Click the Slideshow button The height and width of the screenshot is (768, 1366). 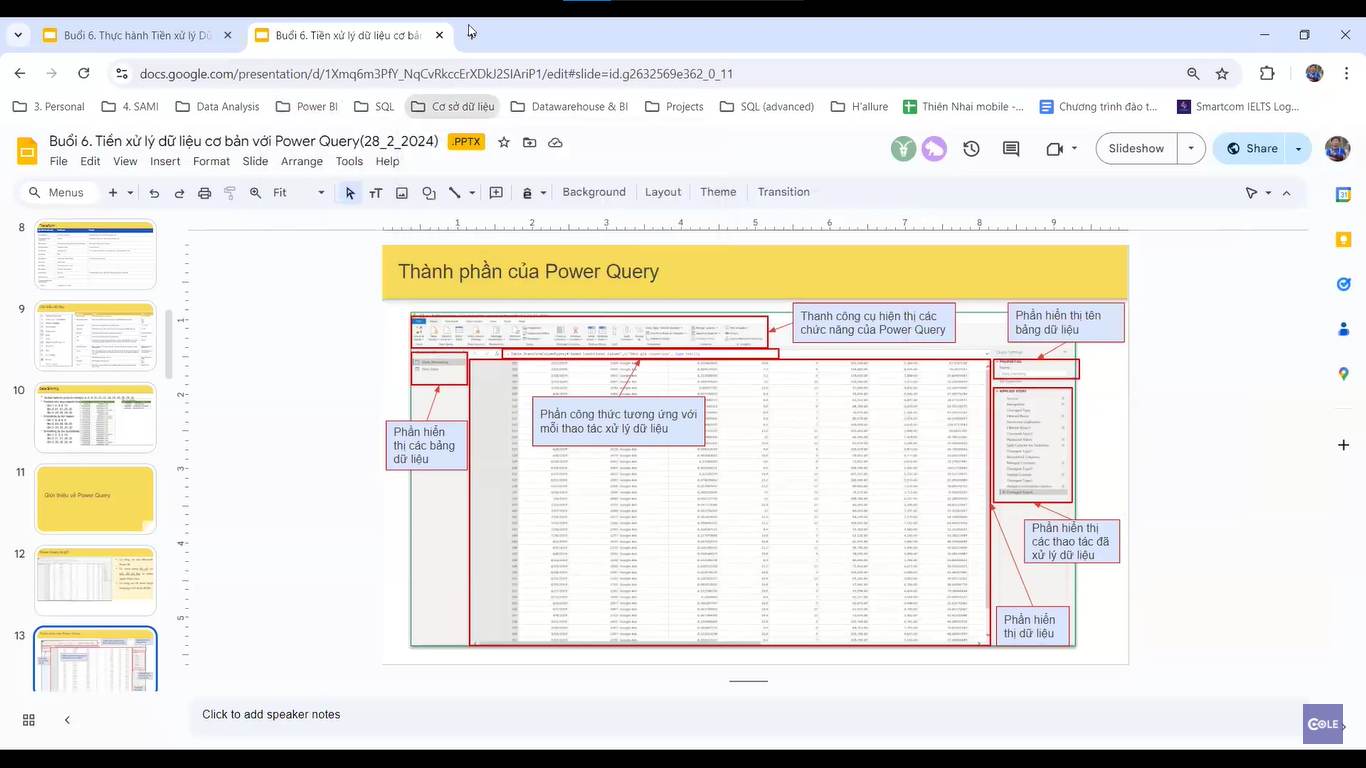point(1136,149)
